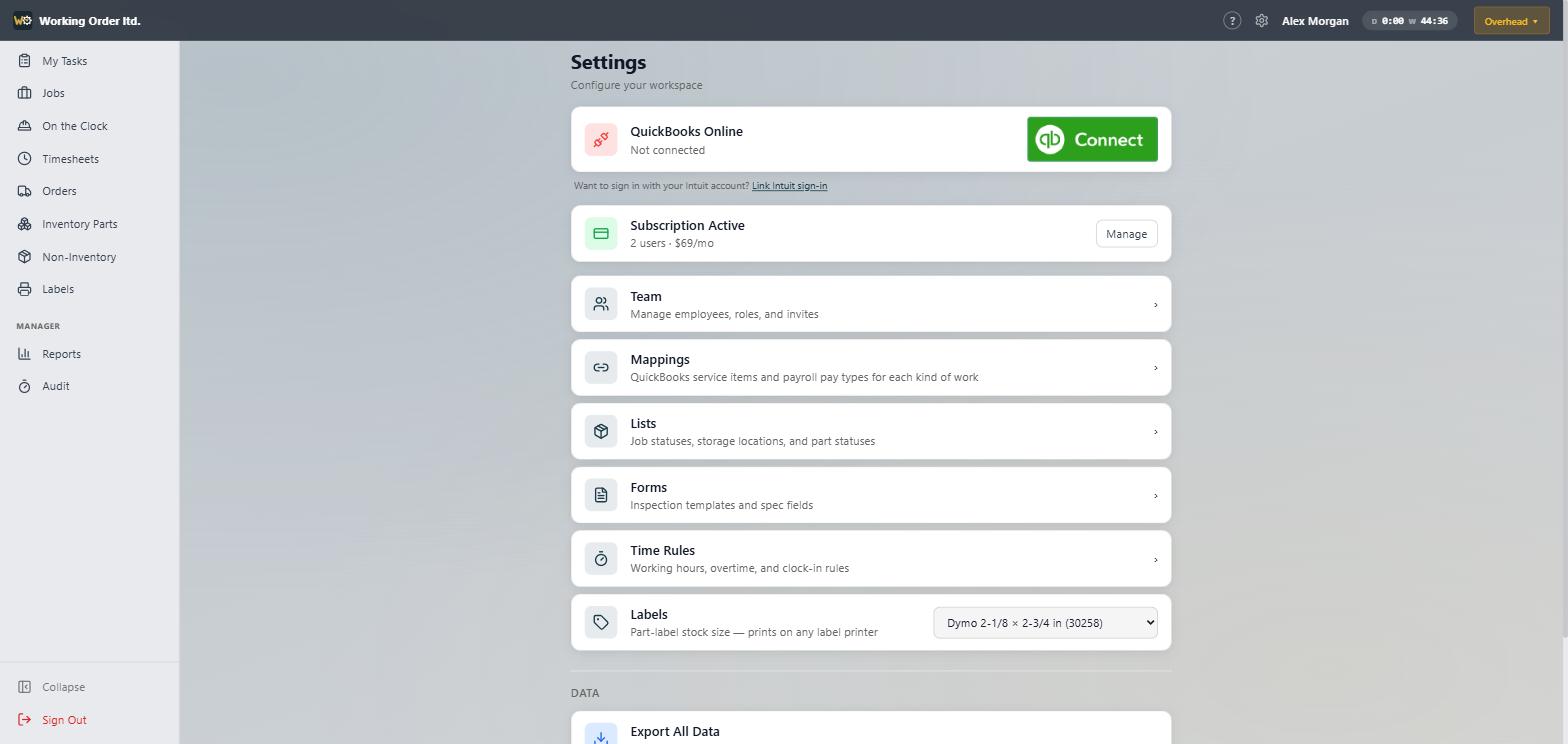Click the Forms document icon
The height and width of the screenshot is (744, 1568).
[601, 495]
